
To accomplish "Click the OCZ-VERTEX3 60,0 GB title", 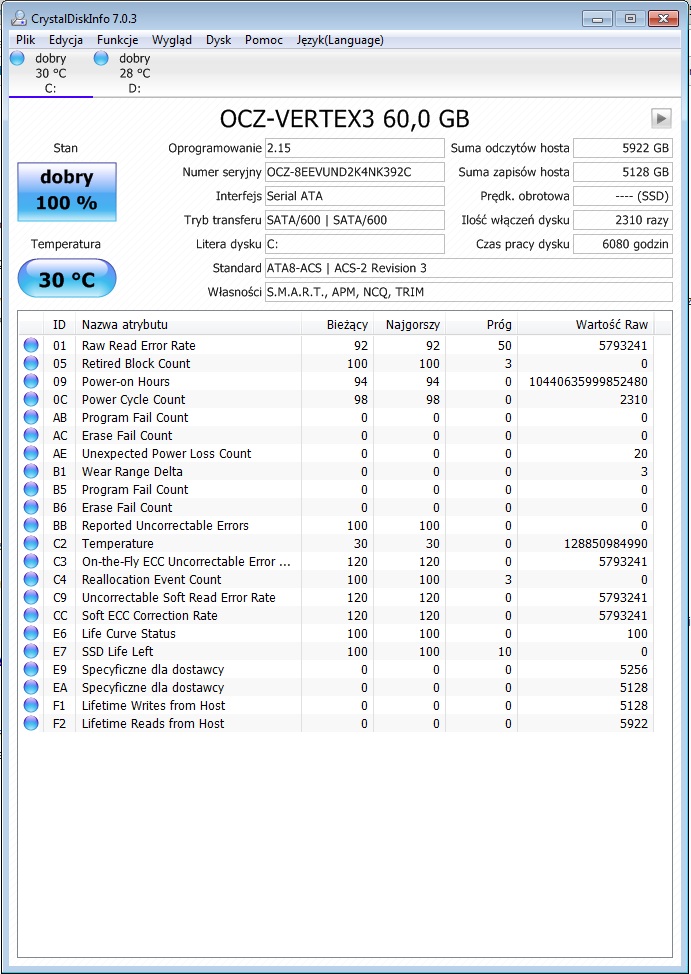I will pyautogui.click(x=344, y=118).
